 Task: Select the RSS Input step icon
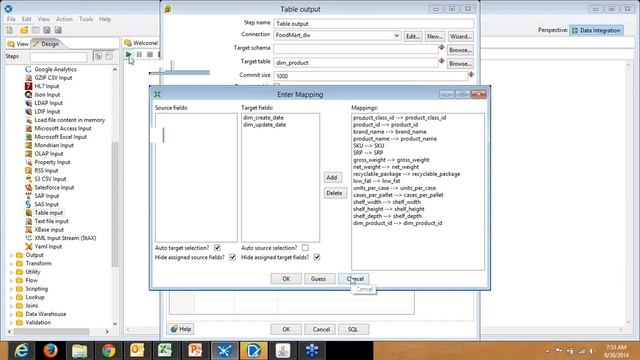tap(28, 171)
